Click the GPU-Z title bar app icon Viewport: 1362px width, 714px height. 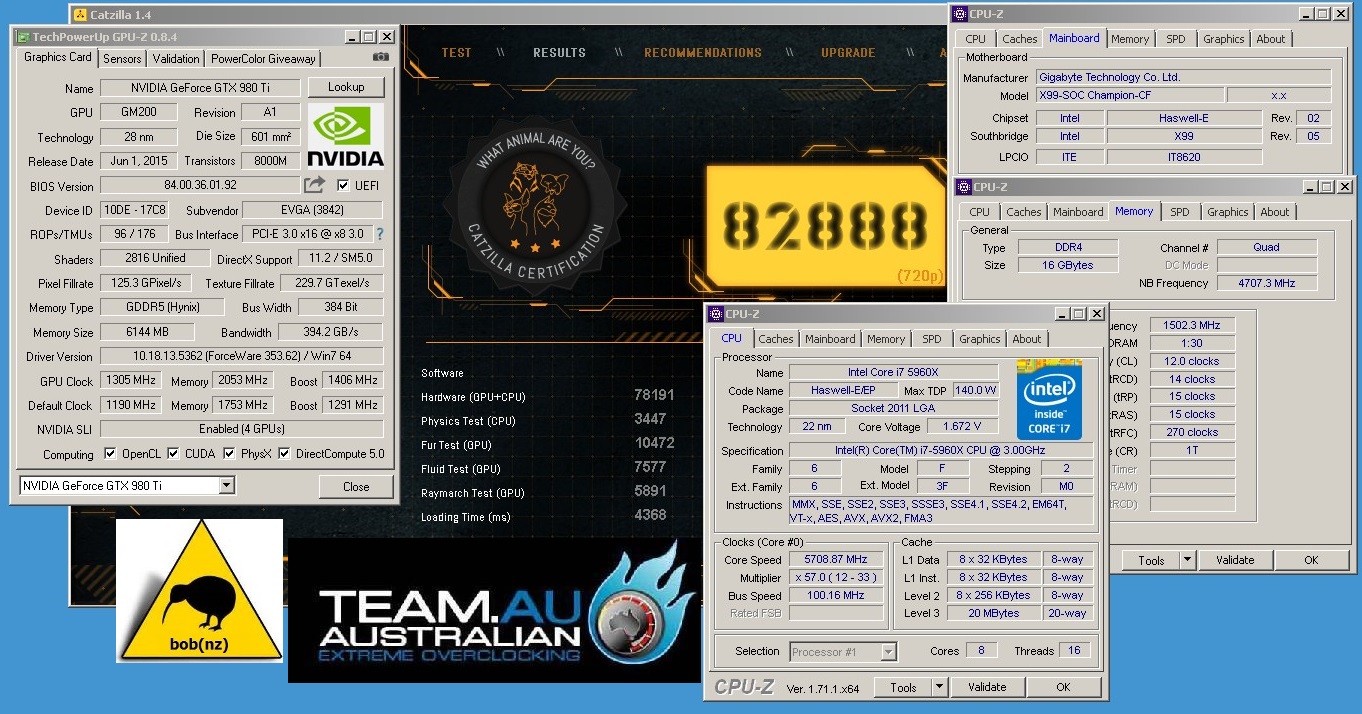[22, 37]
